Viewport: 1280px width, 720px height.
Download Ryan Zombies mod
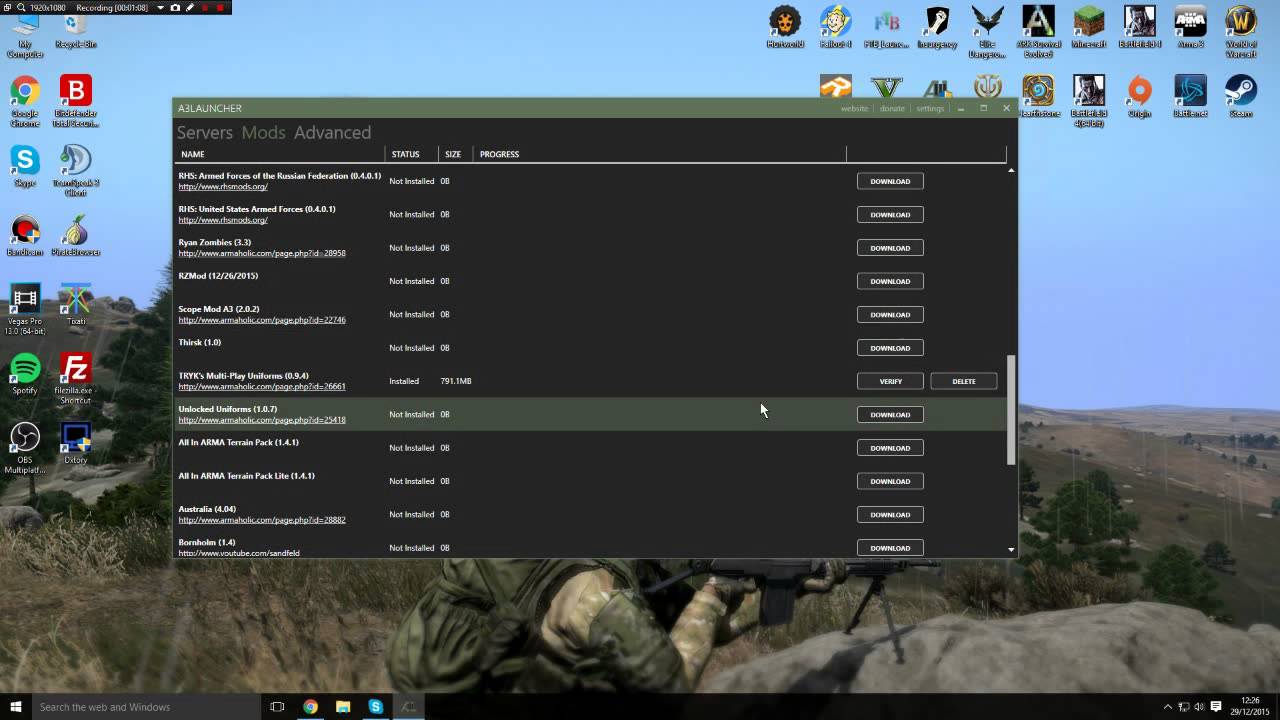890,248
